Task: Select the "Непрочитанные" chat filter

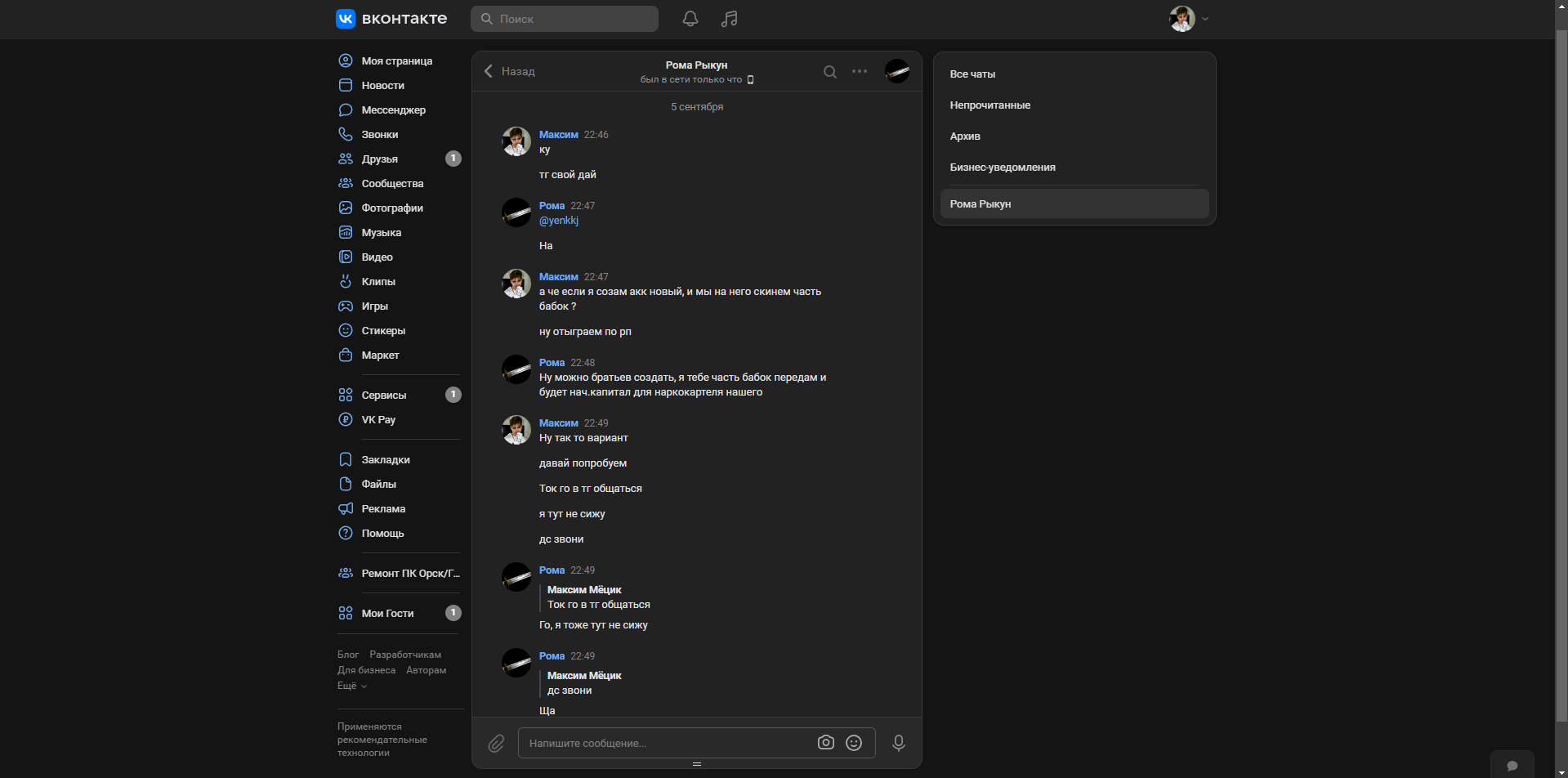Action: point(989,105)
